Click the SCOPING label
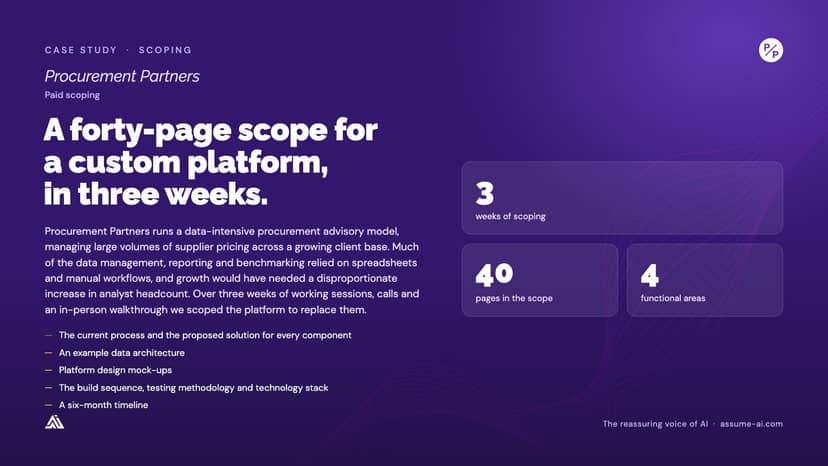 [165, 50]
